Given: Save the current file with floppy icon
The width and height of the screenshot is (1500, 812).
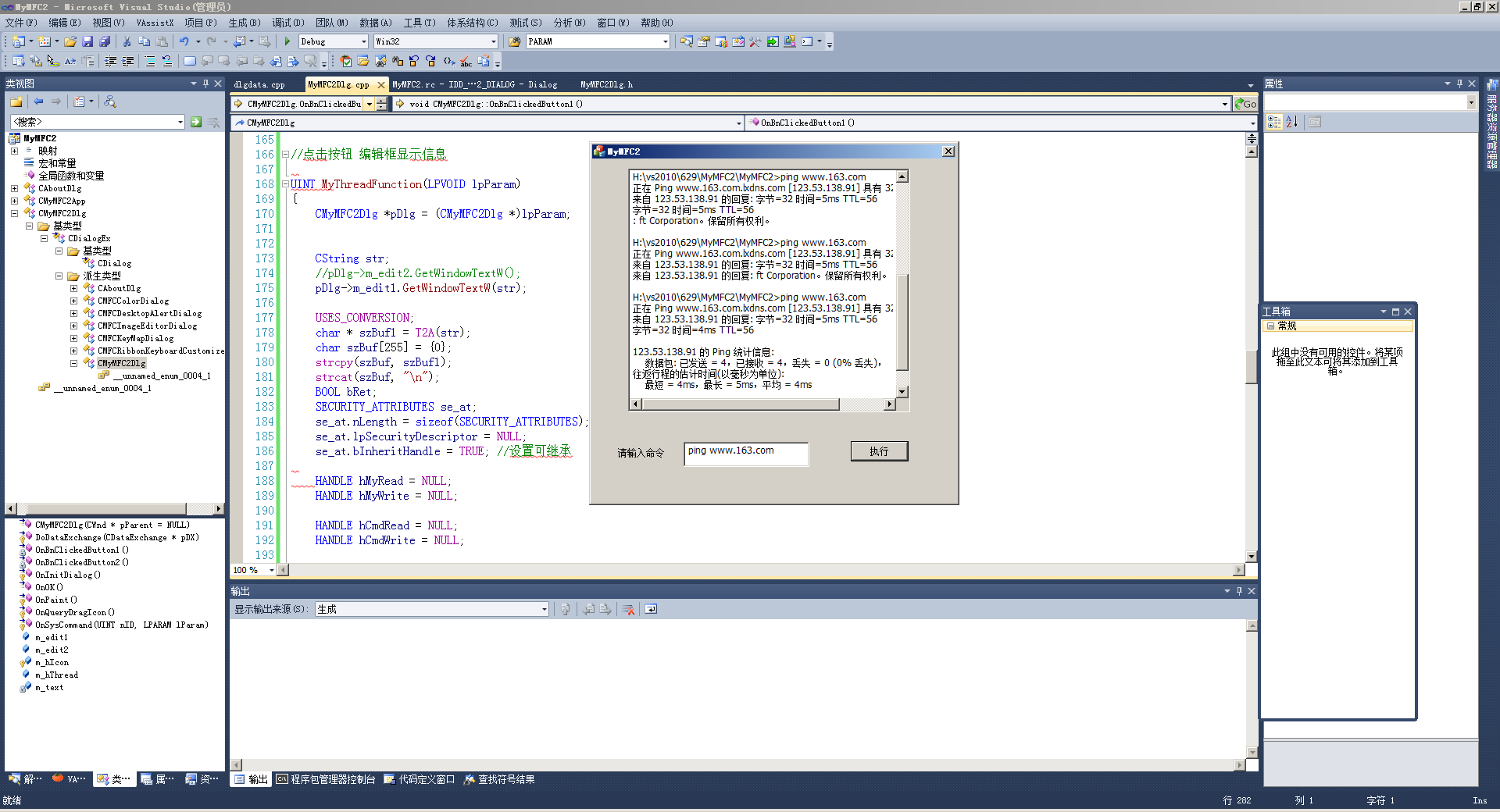Looking at the screenshot, I should click(x=87, y=41).
